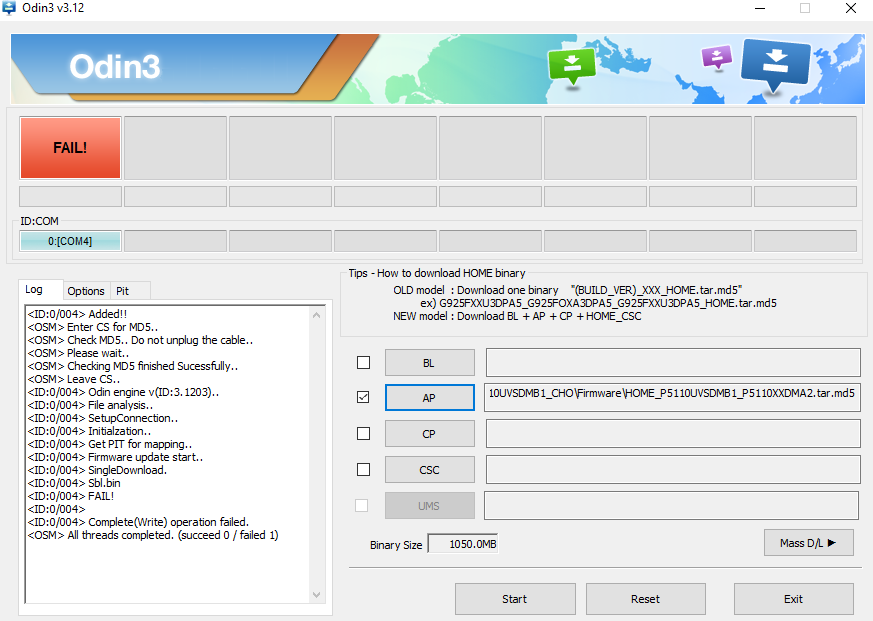Click the blue download marker icon in banner
873x621 pixels.
coord(775,65)
